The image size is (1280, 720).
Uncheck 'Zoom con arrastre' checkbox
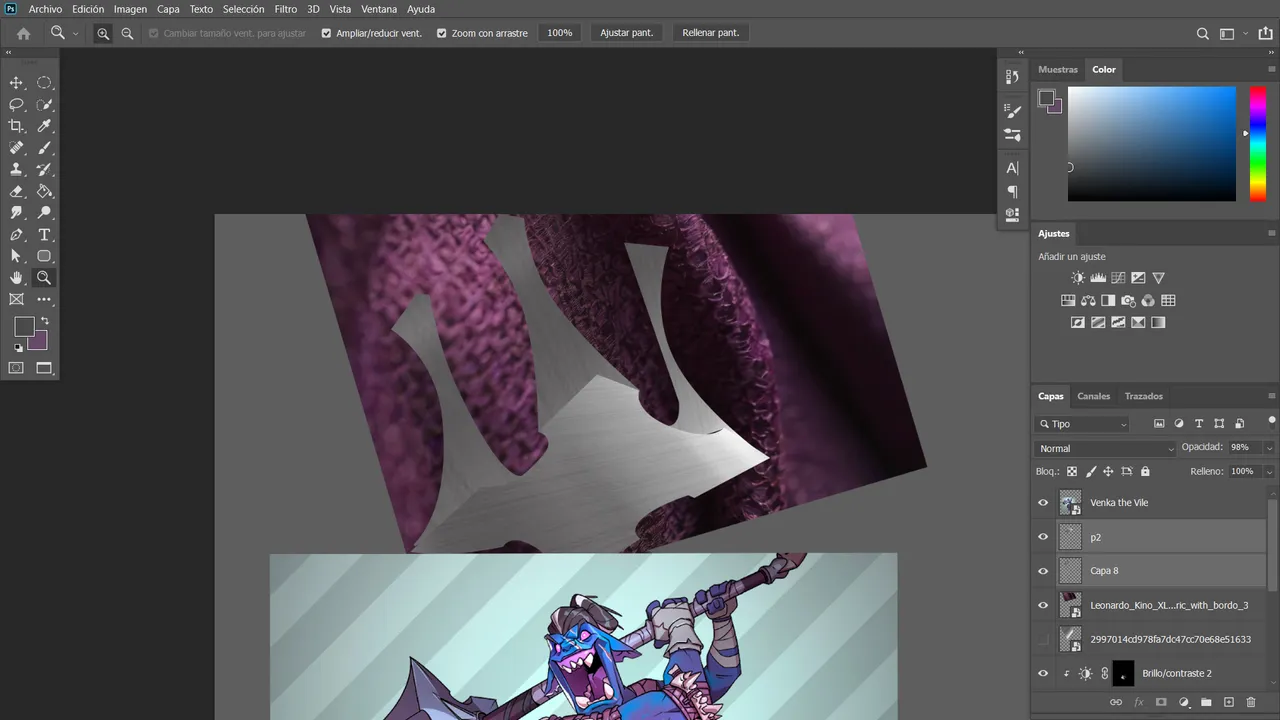tap(442, 33)
